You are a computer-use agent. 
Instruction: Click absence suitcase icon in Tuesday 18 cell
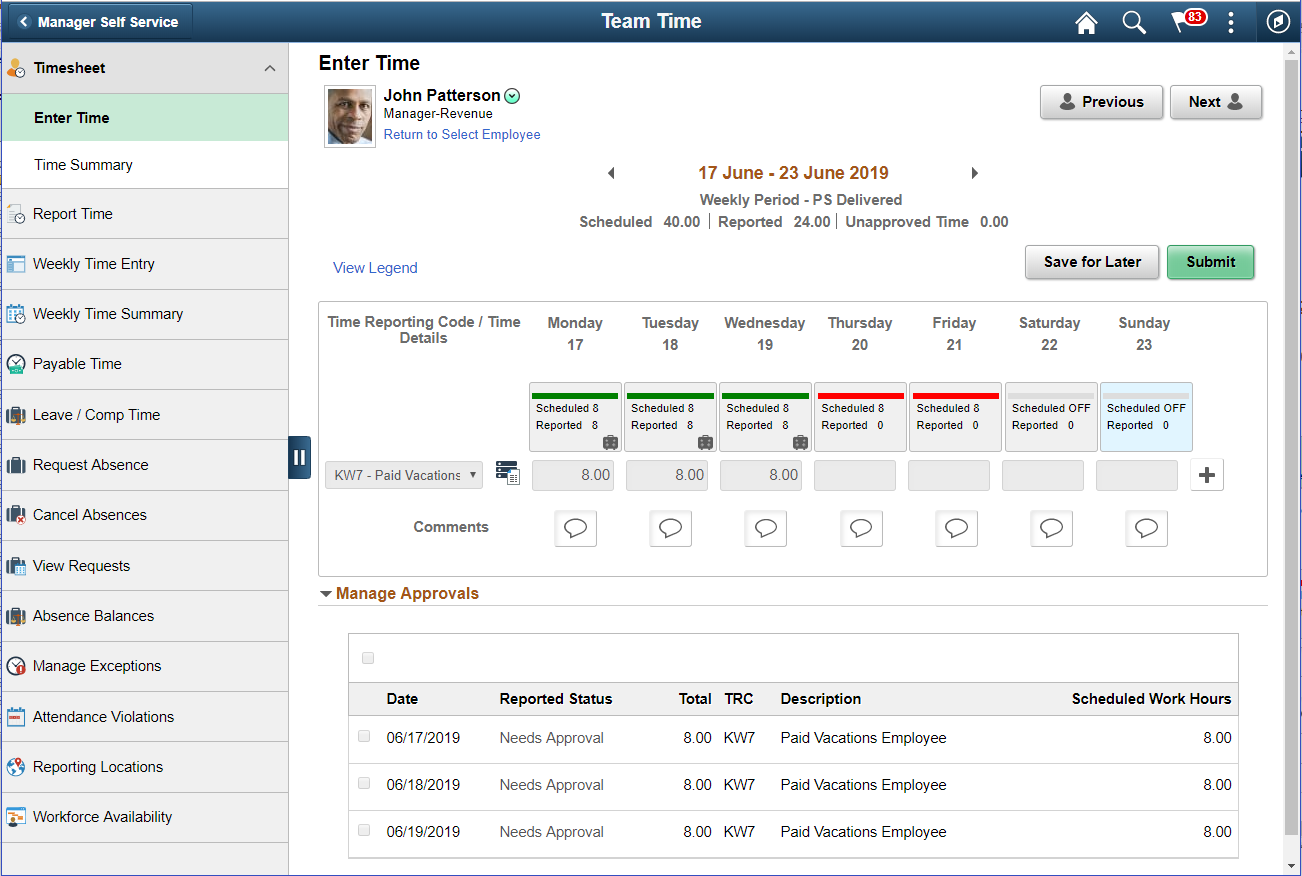coord(705,442)
